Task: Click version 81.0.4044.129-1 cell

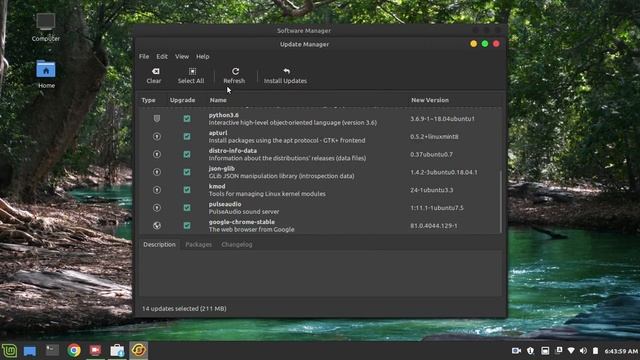Action: (433, 226)
